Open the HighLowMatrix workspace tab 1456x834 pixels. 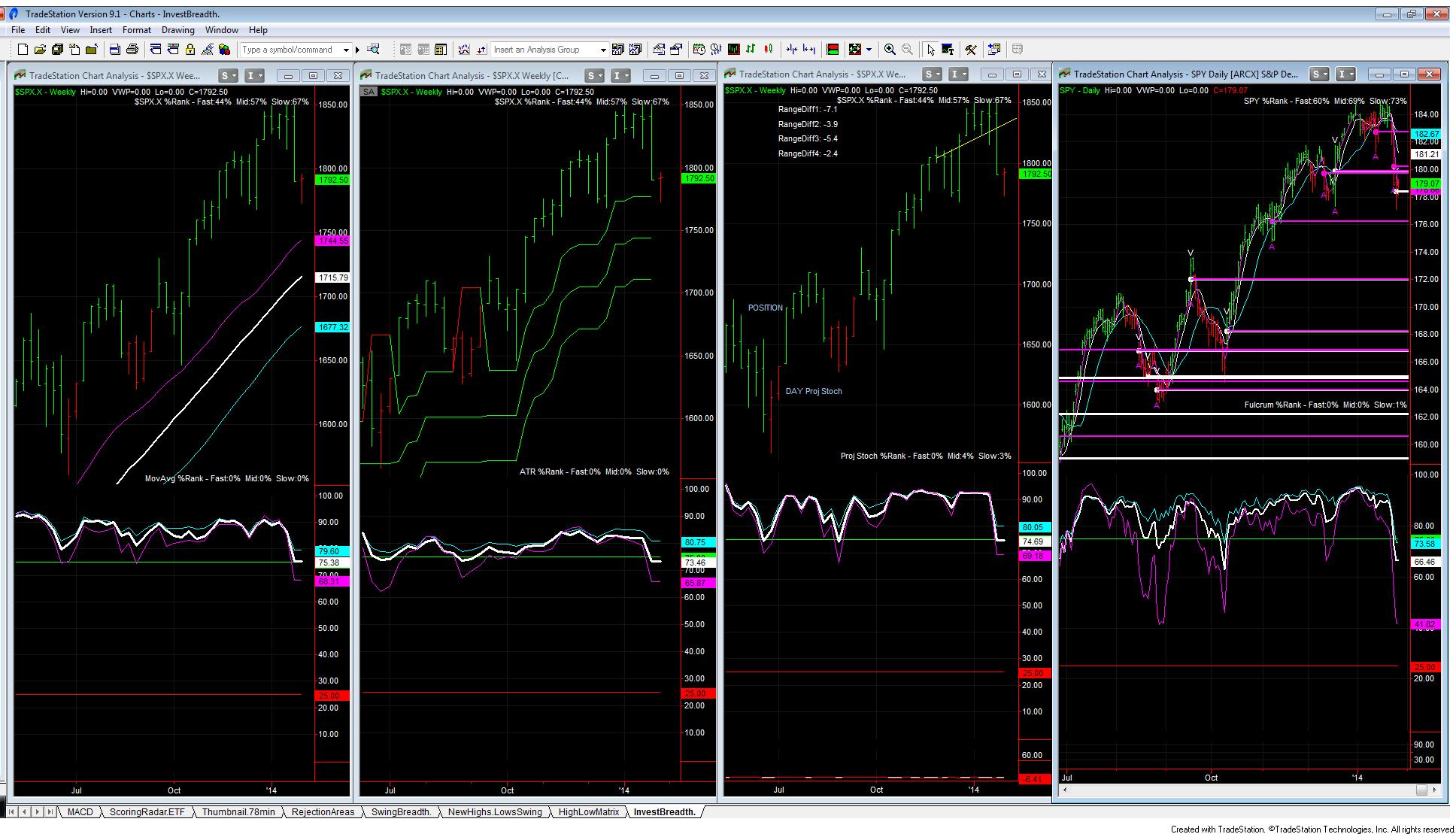(x=588, y=812)
